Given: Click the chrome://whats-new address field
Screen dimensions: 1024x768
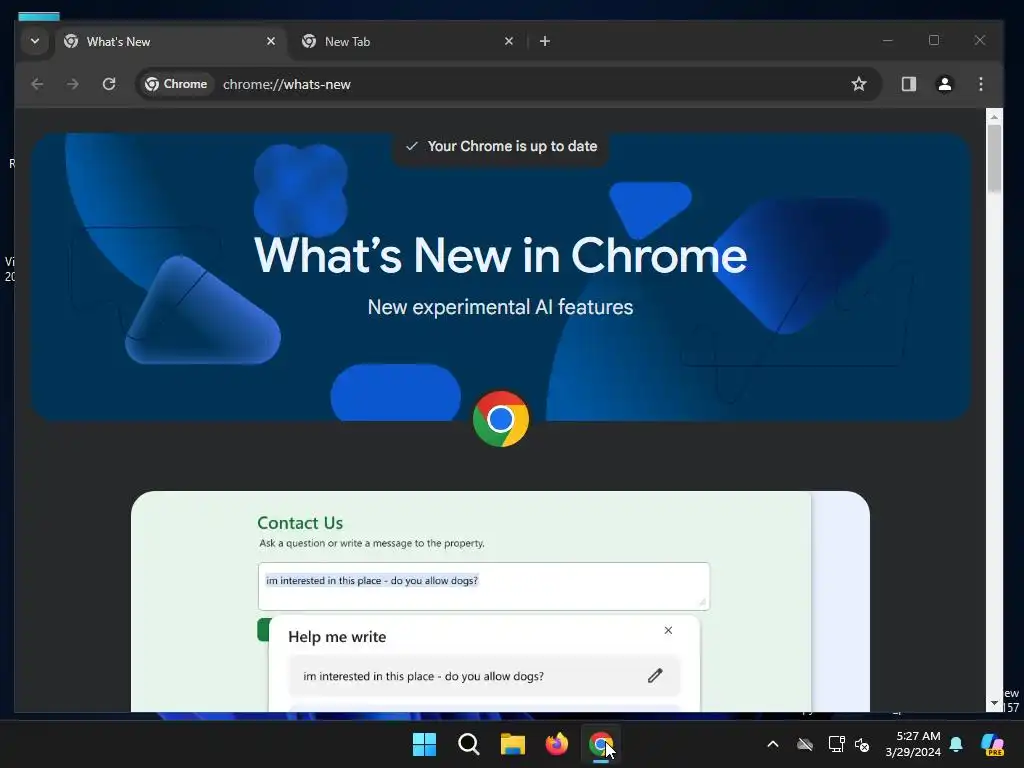Looking at the screenshot, I should click(x=509, y=84).
